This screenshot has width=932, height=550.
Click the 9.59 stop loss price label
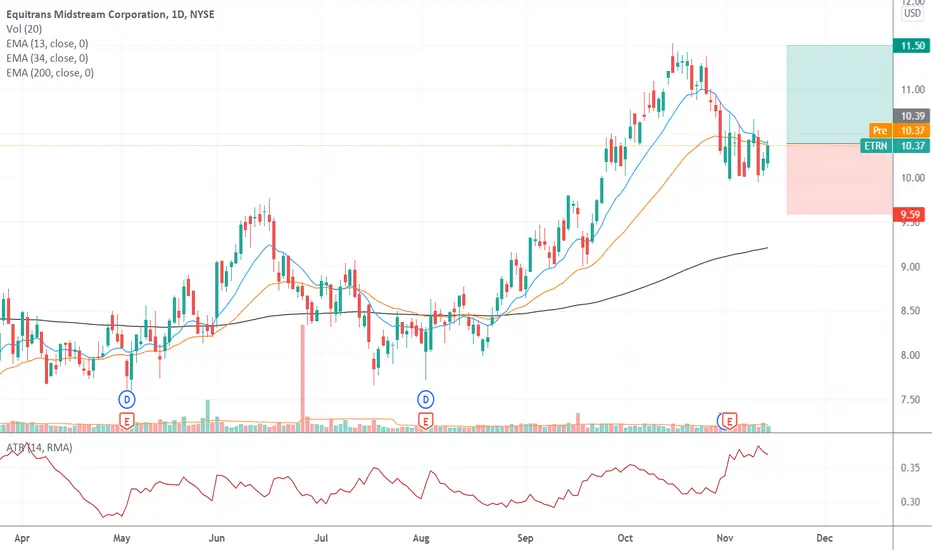pos(911,215)
